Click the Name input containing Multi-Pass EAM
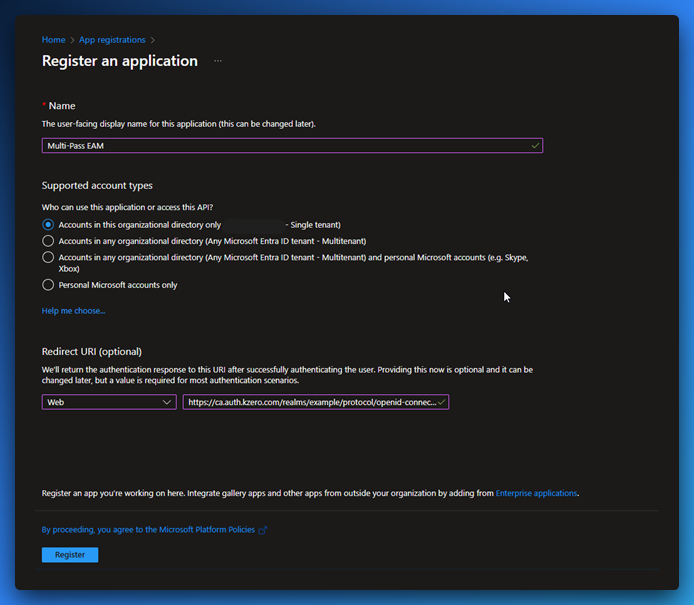Screen dimensions: 694x605 click(x=292, y=146)
